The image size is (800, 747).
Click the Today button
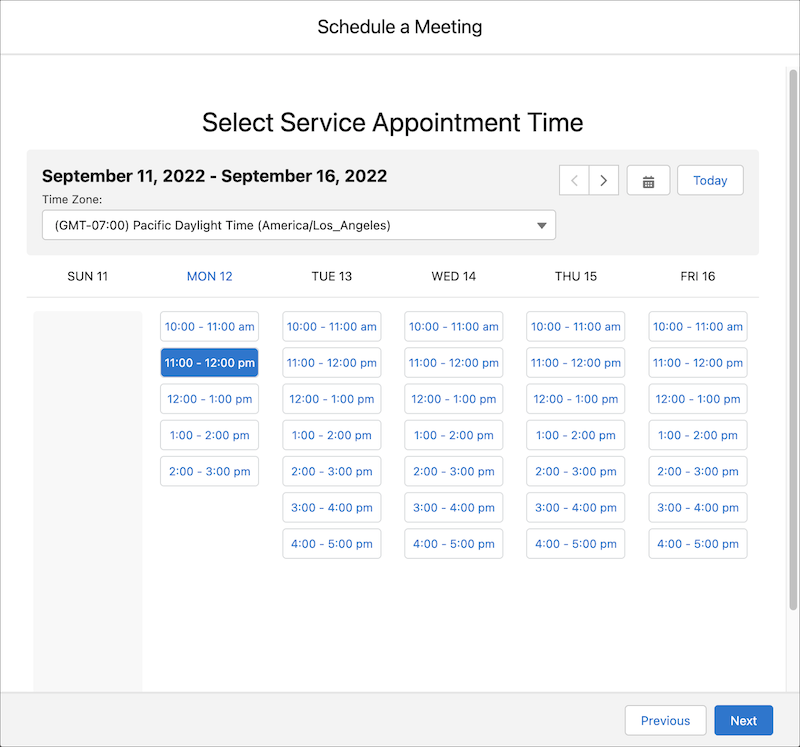click(710, 180)
